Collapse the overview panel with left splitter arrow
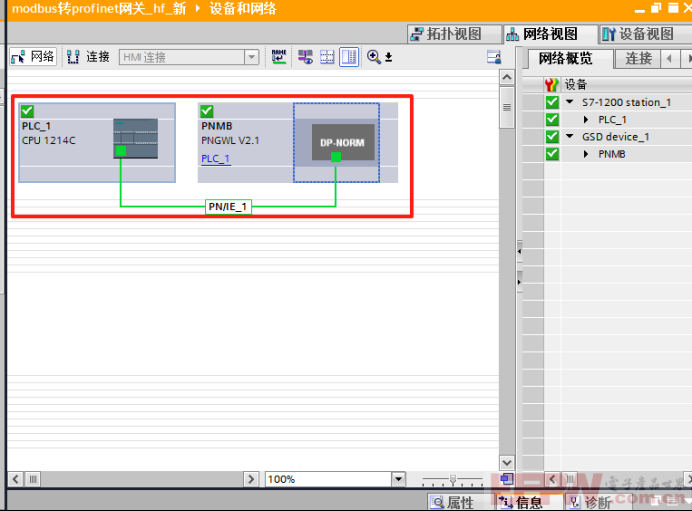 click(519, 252)
